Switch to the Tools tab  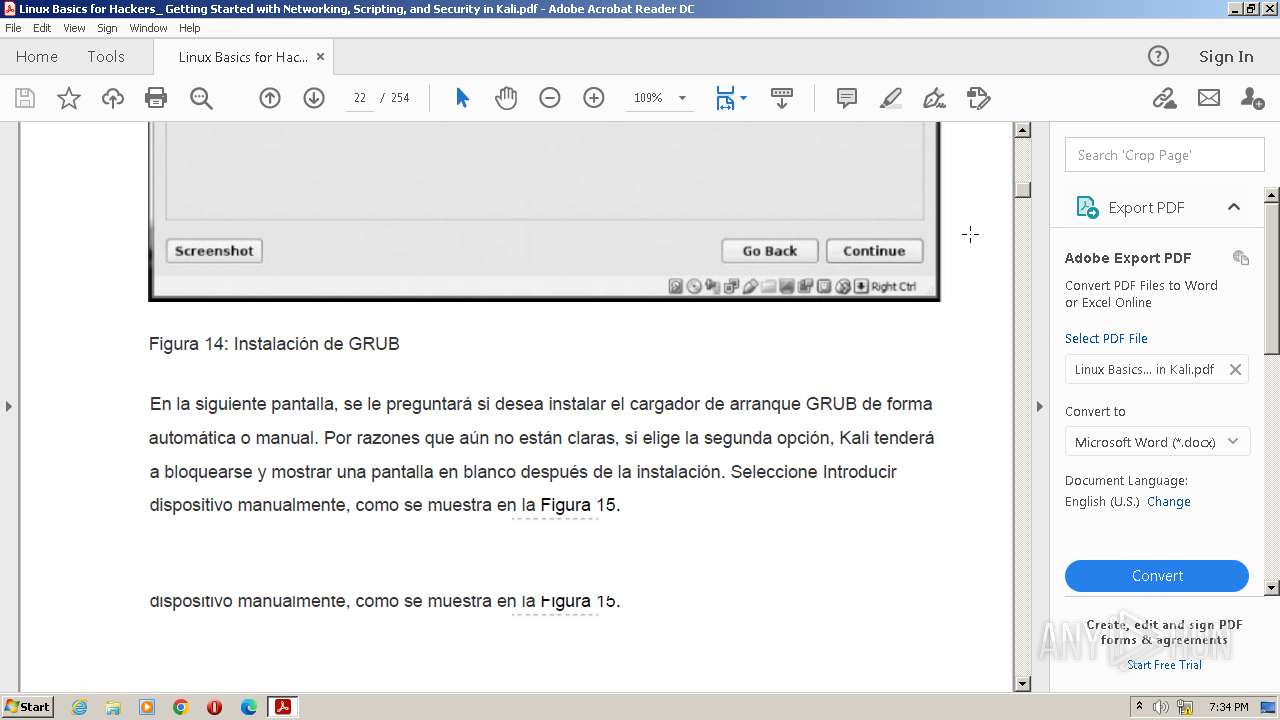(106, 57)
